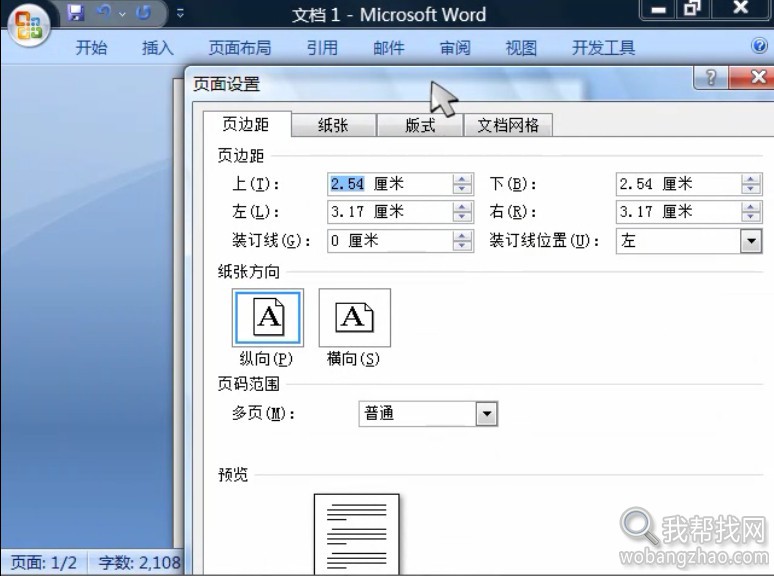The width and height of the screenshot is (774, 576).
Task: Open the 引用 ribbon tab
Action: tap(322, 48)
